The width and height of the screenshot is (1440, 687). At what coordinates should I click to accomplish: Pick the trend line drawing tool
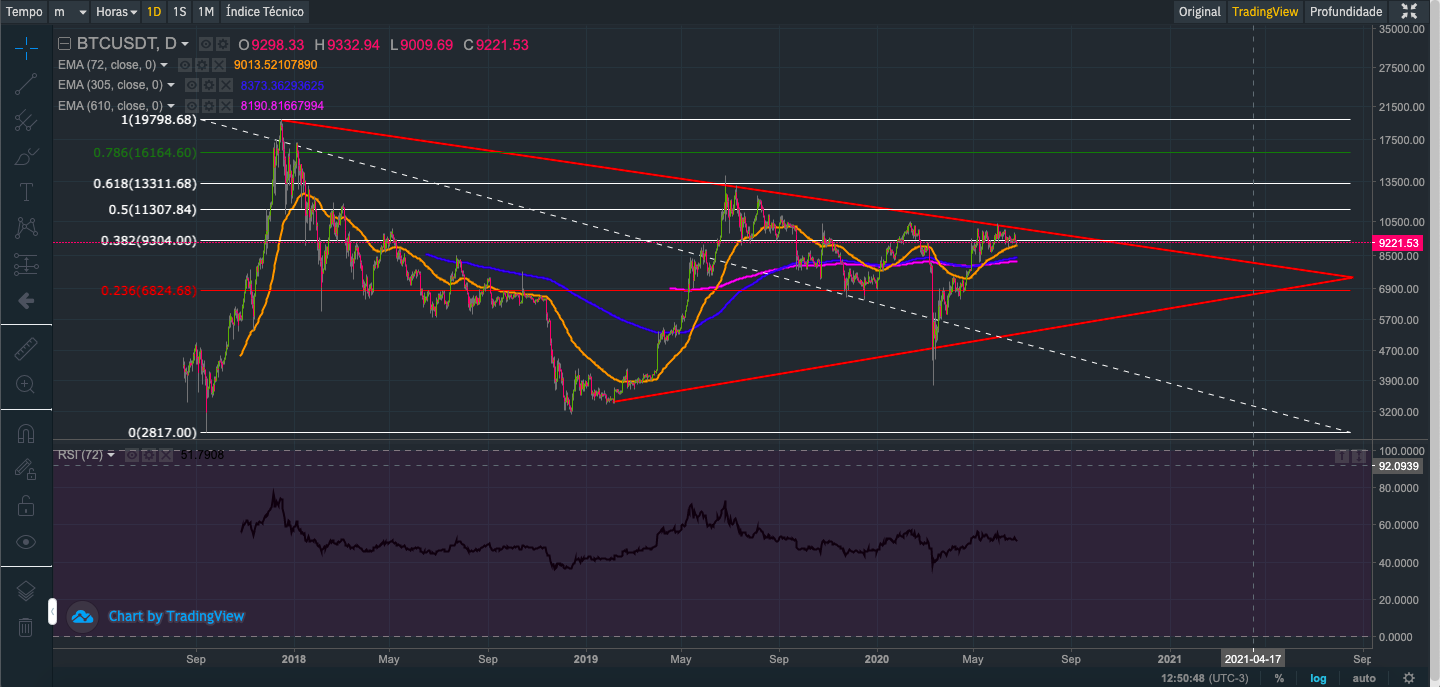26,84
